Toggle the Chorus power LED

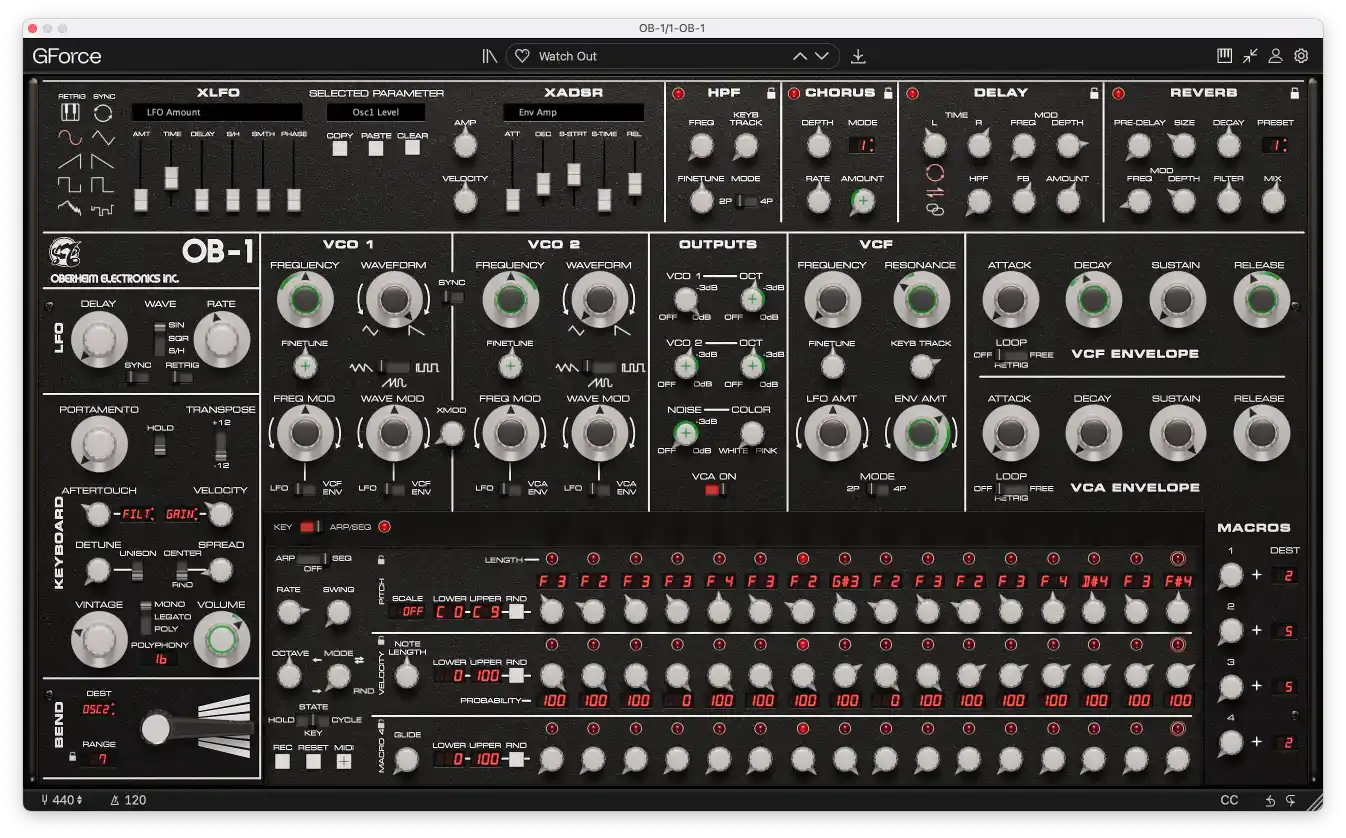point(794,94)
